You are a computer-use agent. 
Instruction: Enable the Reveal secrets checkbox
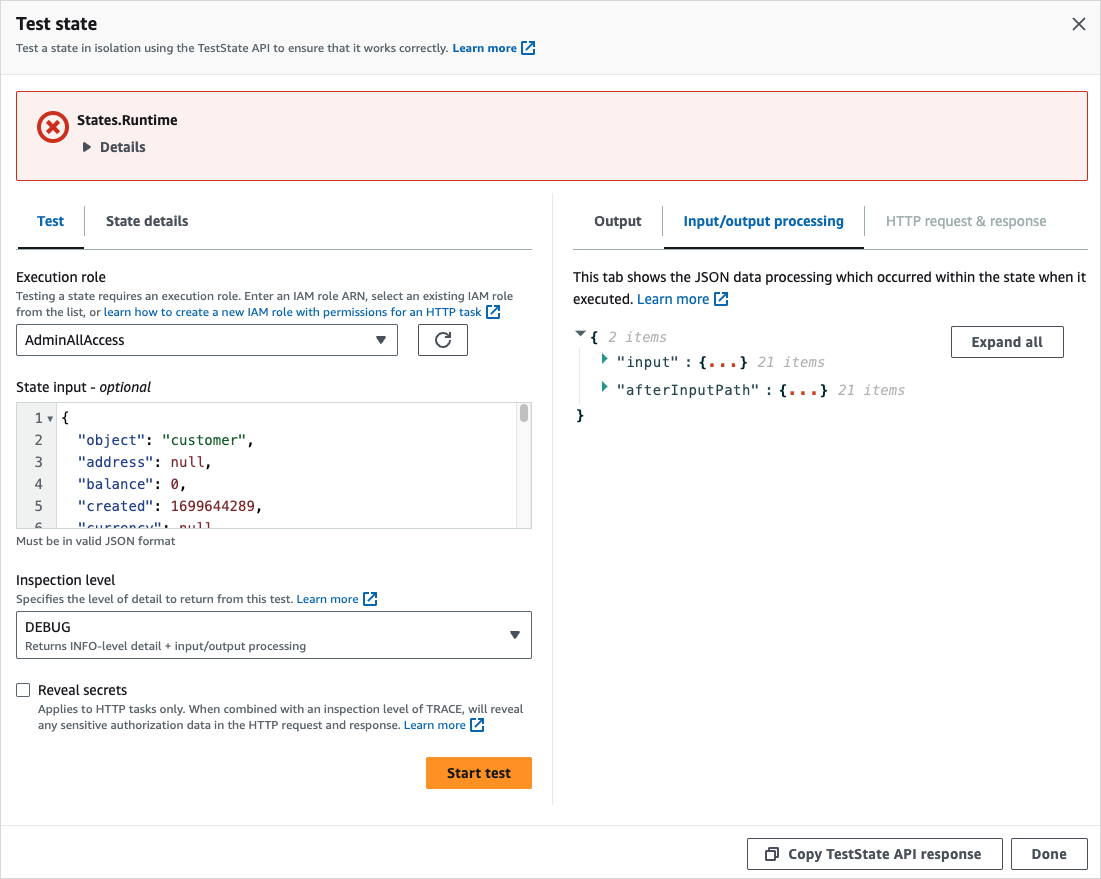23,690
